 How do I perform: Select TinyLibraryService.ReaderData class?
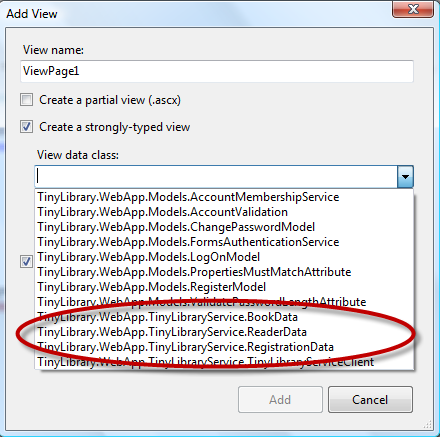(224, 332)
